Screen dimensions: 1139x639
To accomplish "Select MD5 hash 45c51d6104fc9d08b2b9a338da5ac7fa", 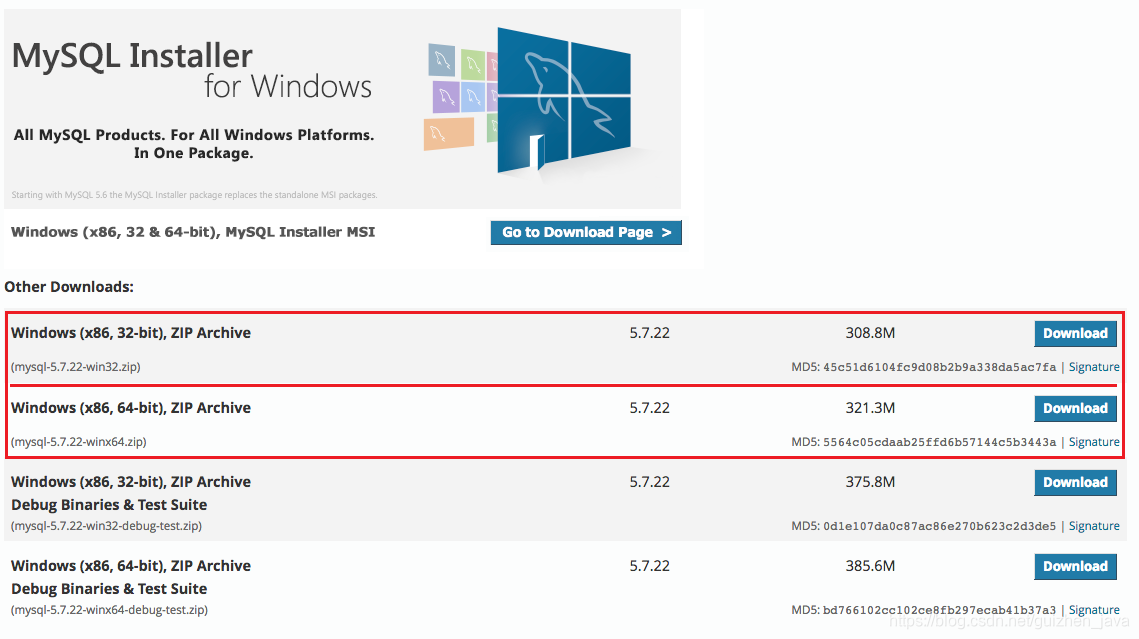I will pos(939,367).
